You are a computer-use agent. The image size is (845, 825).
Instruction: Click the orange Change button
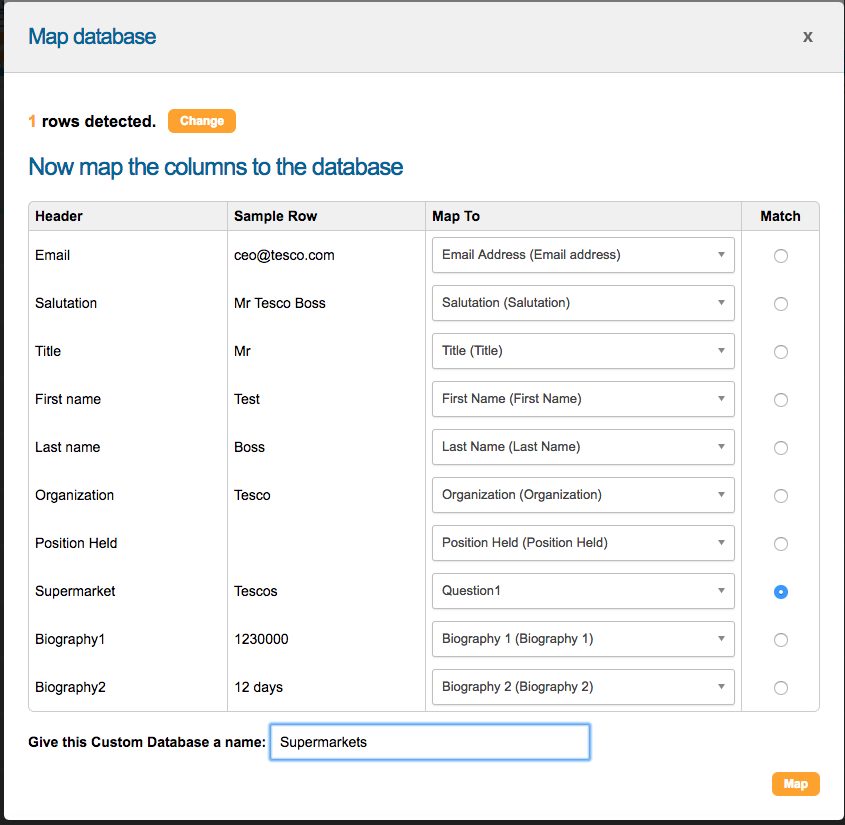202,121
